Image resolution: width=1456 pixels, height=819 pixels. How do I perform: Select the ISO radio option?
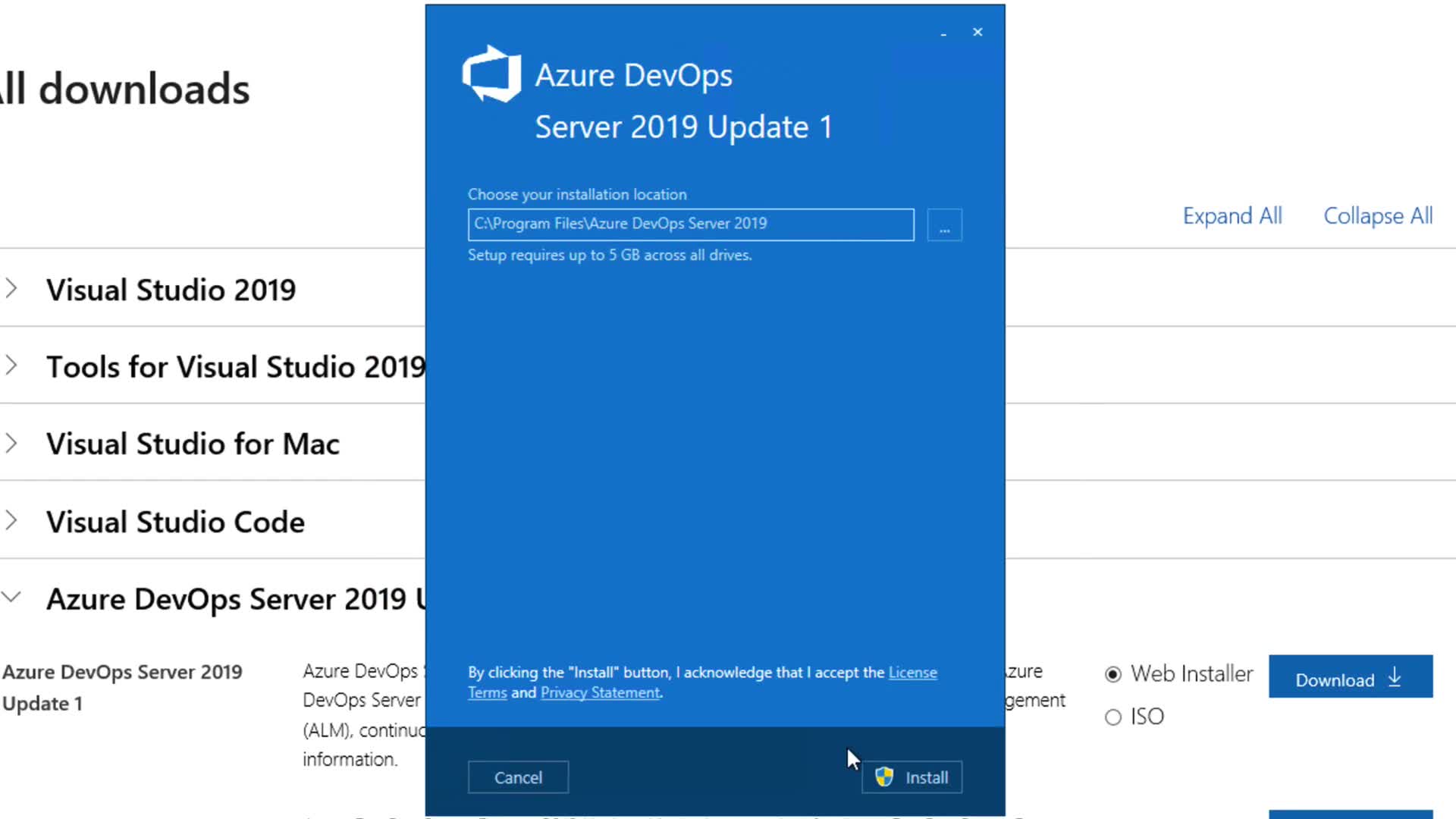tap(1113, 717)
